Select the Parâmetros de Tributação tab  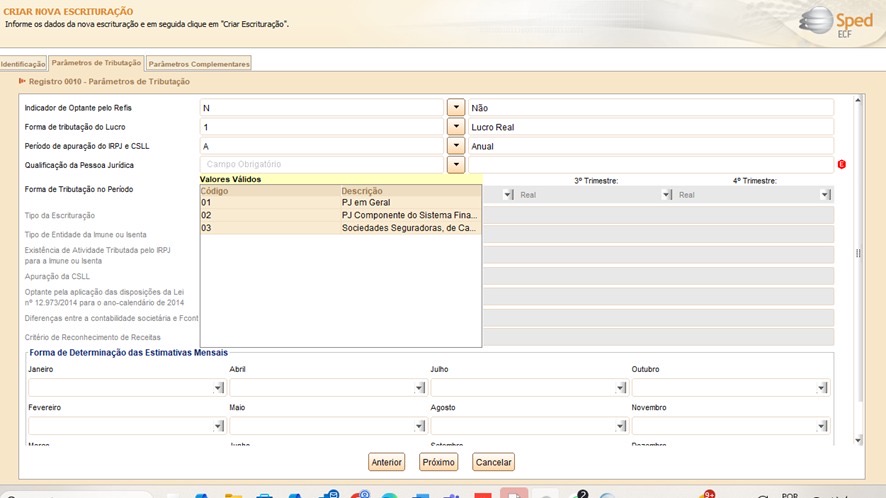(96, 63)
